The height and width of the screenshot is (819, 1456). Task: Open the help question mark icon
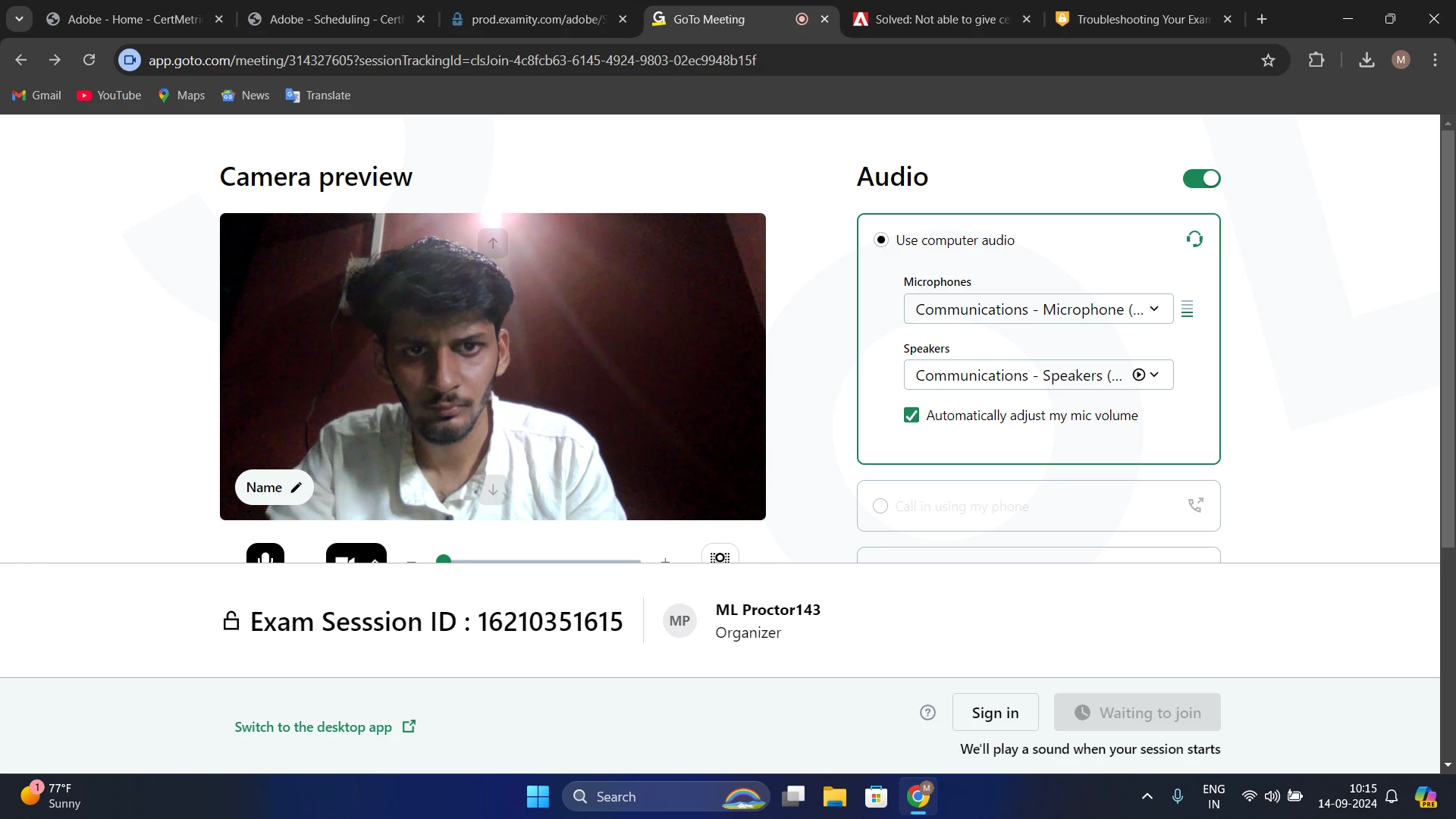[x=927, y=712]
